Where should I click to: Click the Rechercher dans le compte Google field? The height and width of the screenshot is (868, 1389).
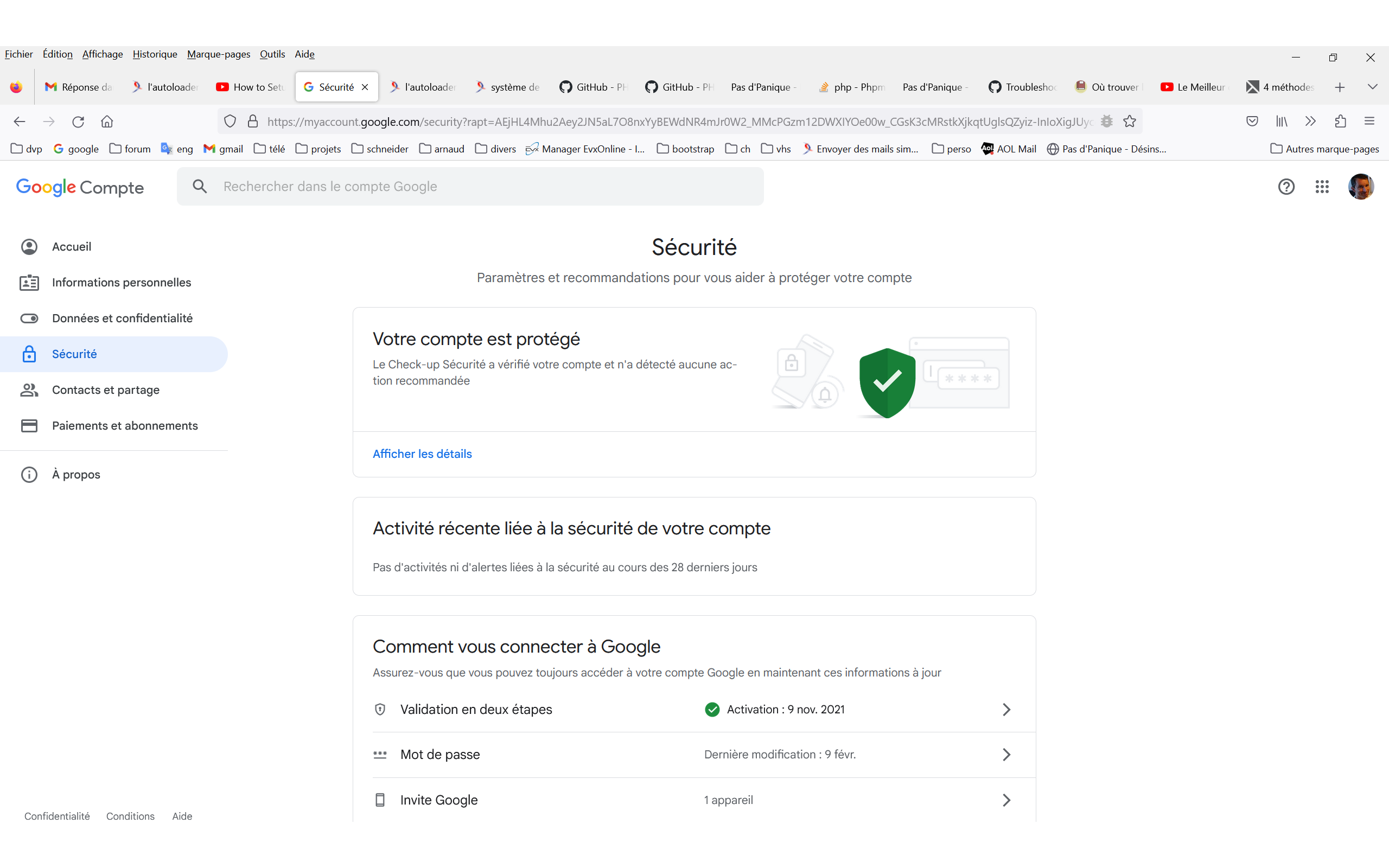[x=470, y=187]
